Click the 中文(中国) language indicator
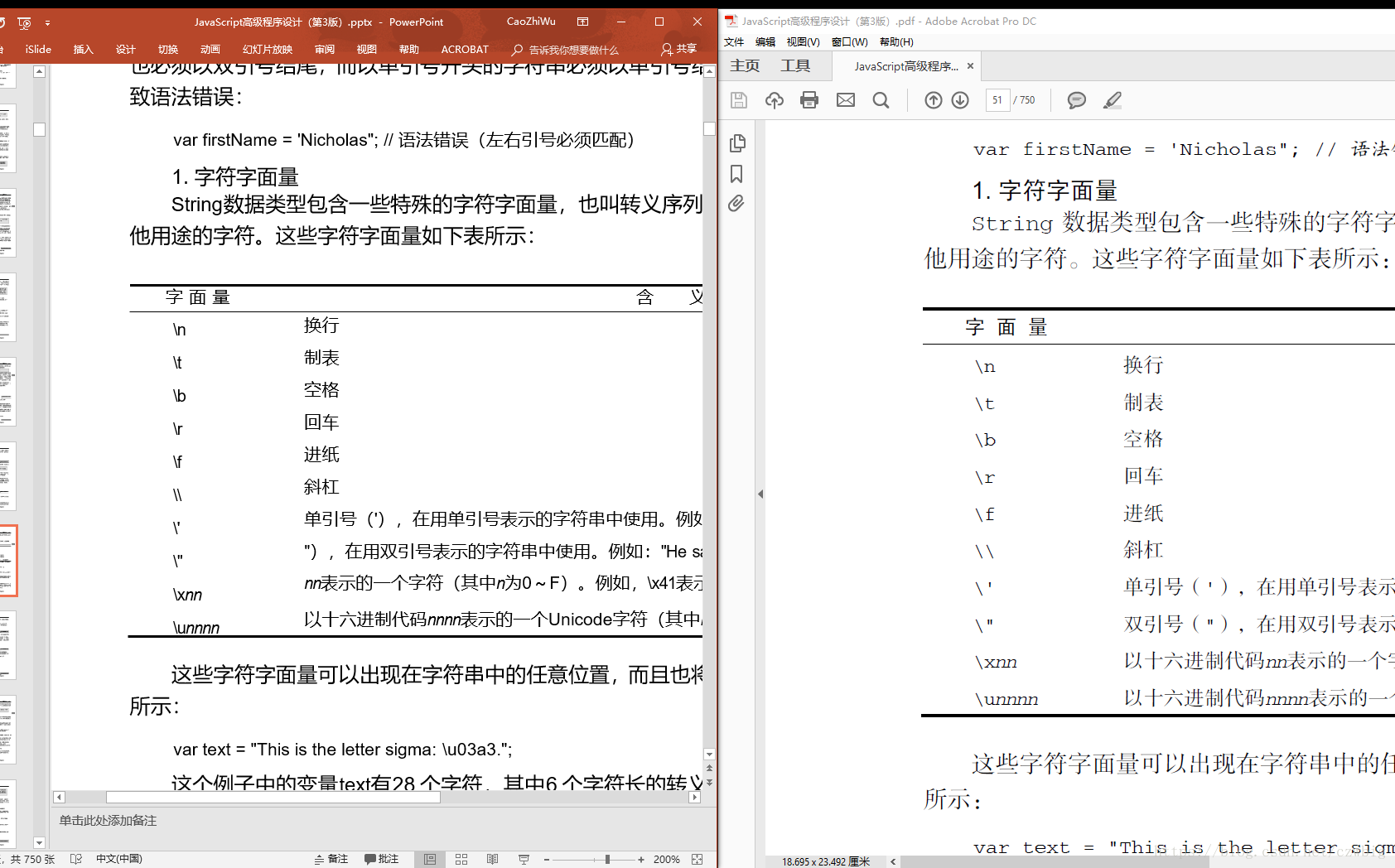This screenshot has width=1395, height=868. click(119, 860)
